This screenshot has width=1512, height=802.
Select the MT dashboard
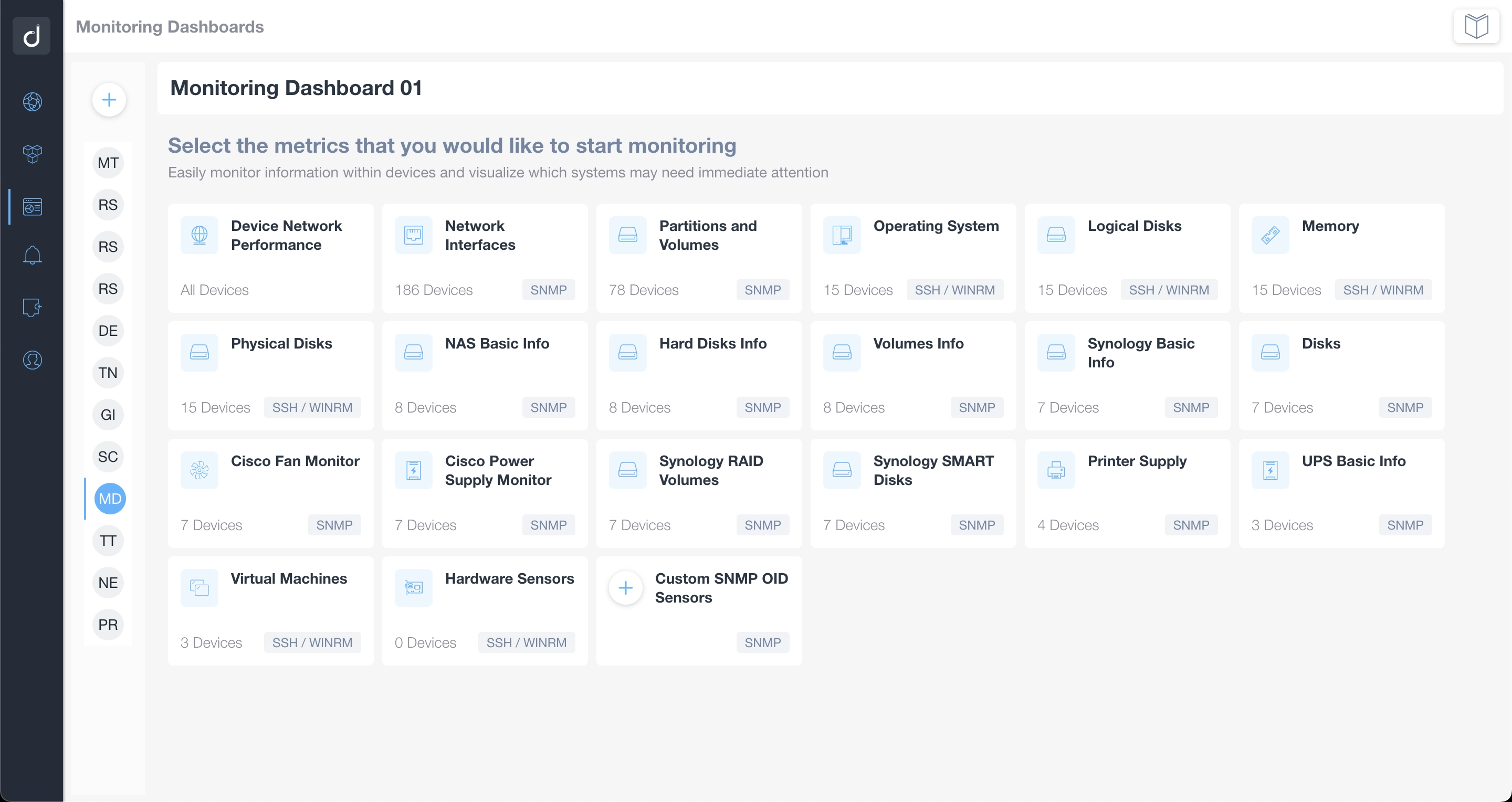[108, 163]
